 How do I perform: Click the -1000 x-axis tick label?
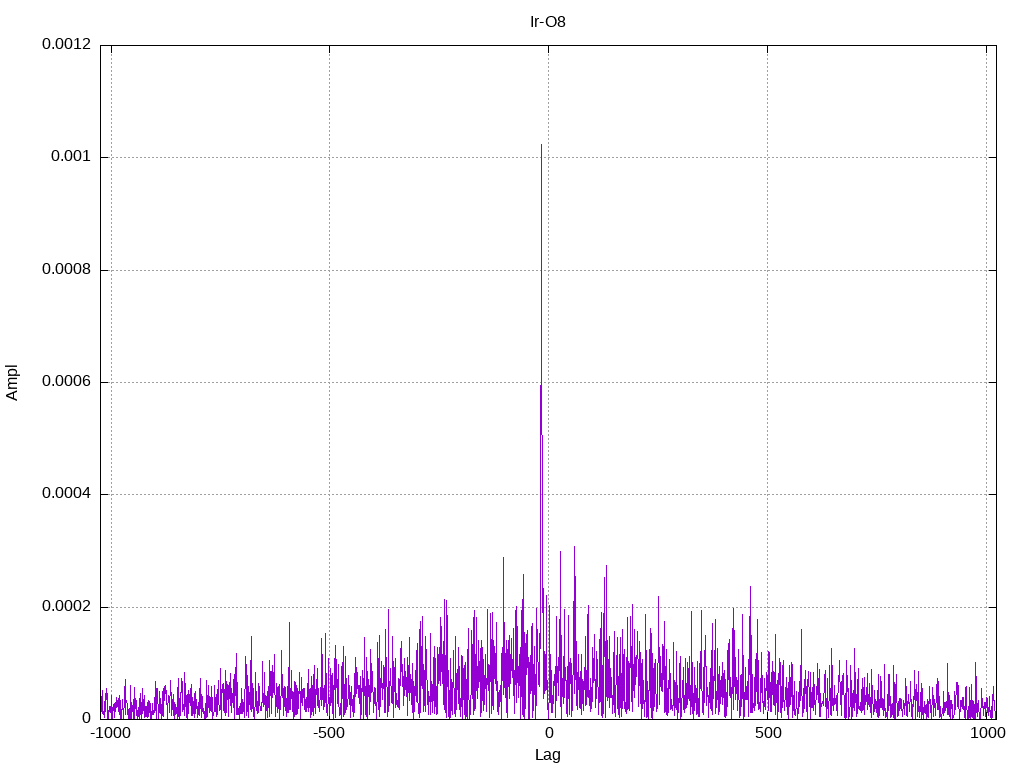[110, 733]
